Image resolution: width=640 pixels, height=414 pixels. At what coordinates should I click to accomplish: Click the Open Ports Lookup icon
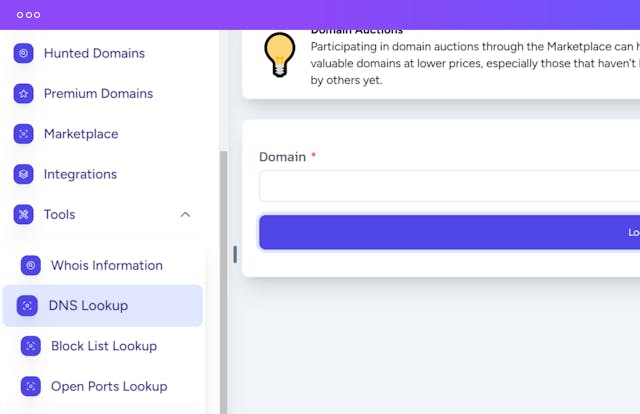click(x=31, y=386)
